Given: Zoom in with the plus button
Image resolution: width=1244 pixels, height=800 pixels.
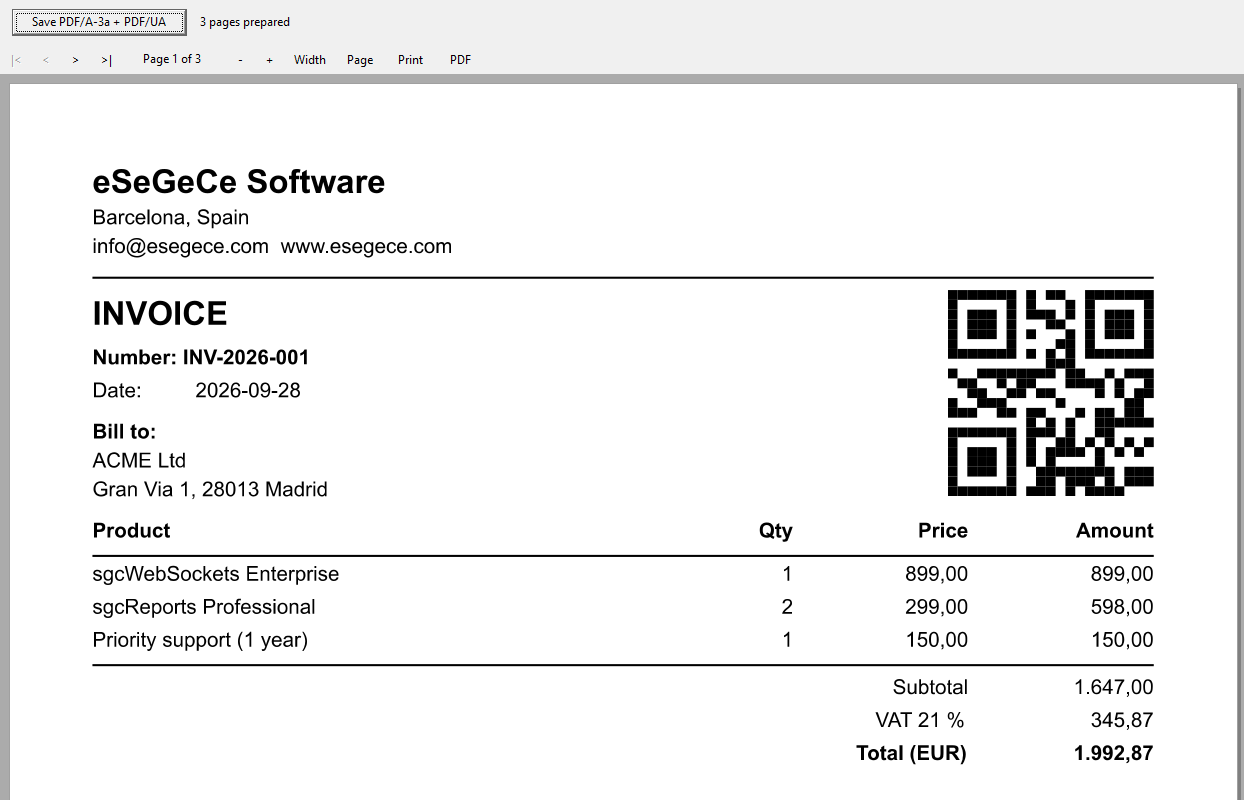Looking at the screenshot, I should click(x=269, y=60).
